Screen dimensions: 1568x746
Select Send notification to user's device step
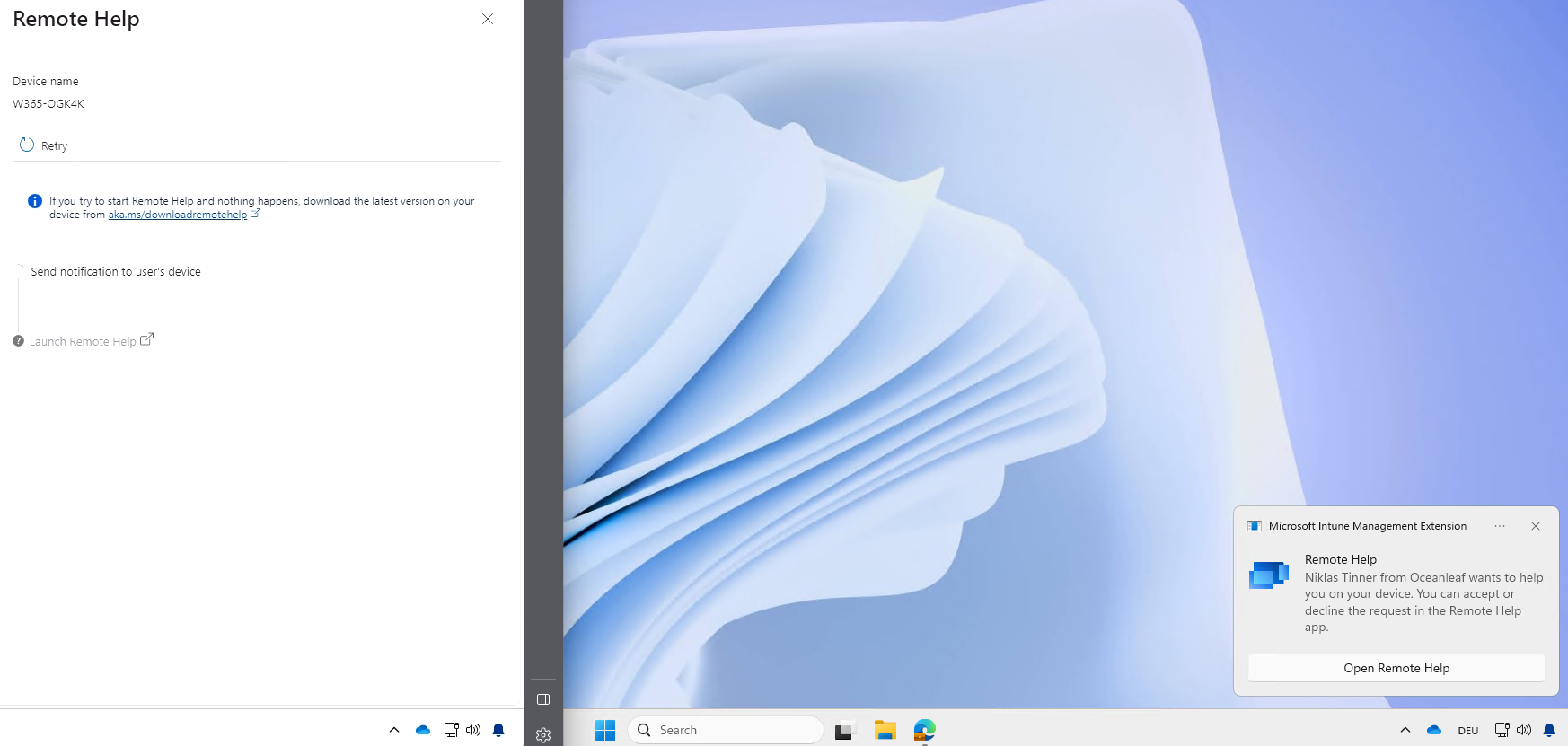coord(116,271)
